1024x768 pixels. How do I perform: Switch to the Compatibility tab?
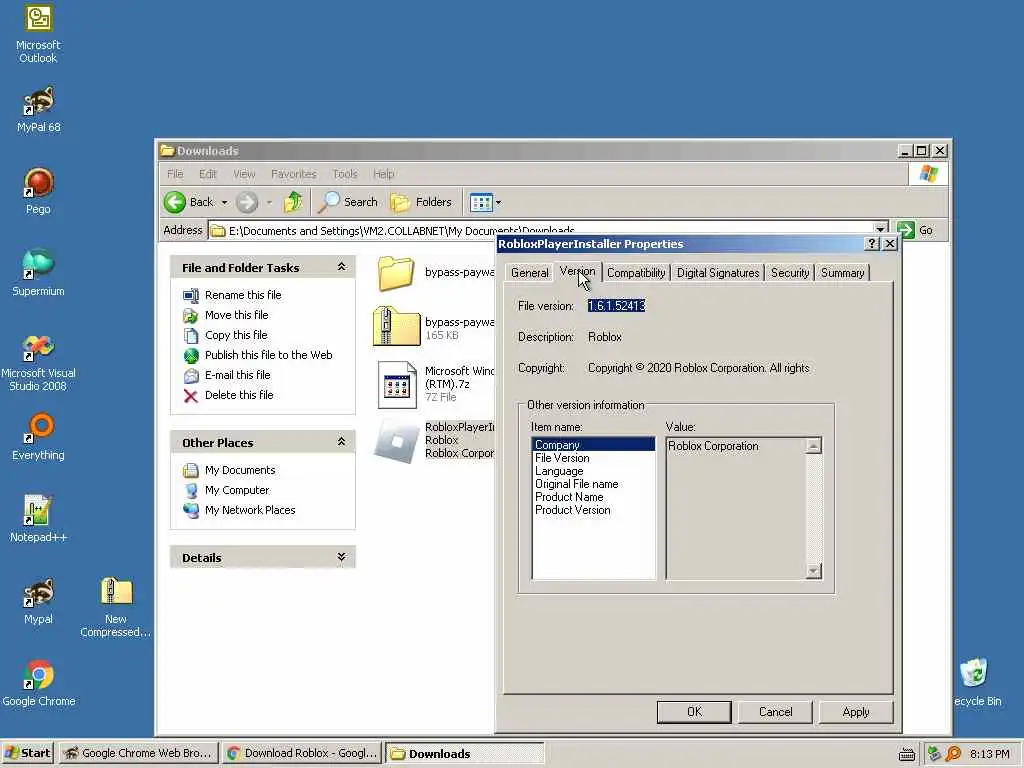coord(635,273)
